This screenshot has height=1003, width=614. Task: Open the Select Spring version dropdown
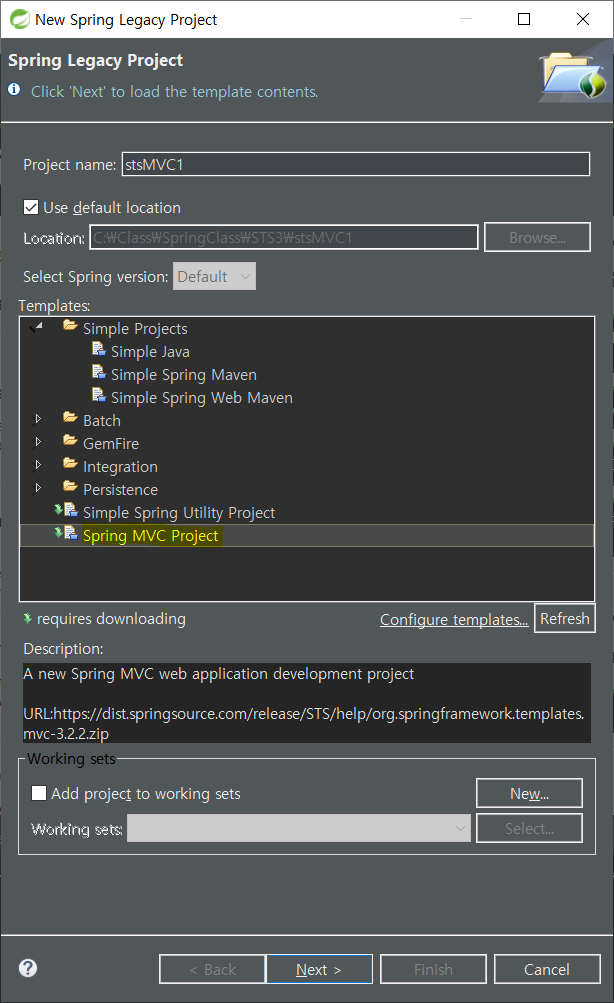click(214, 276)
